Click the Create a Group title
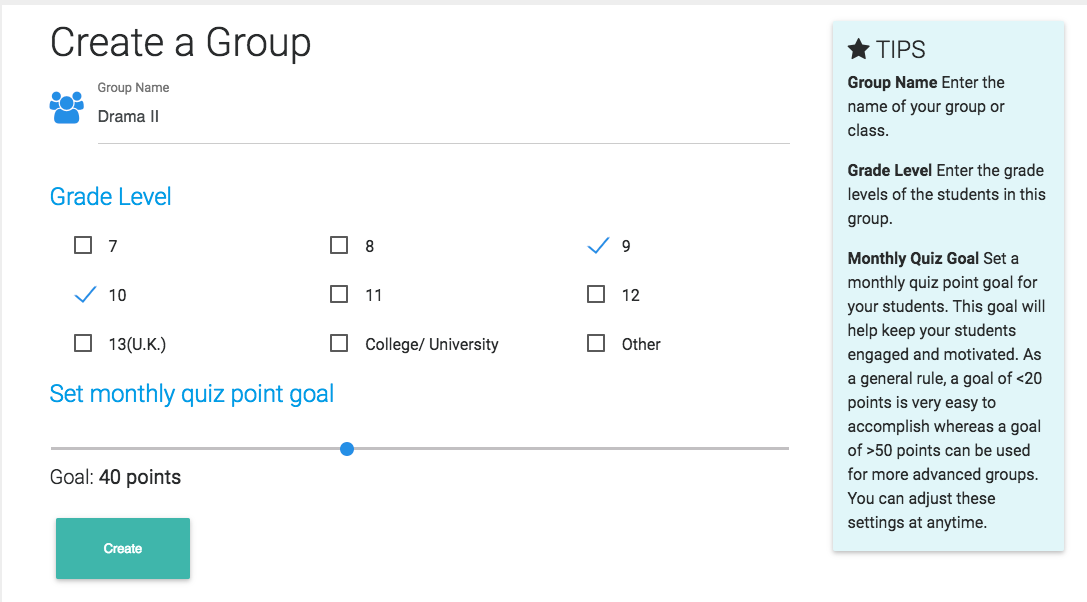The height and width of the screenshot is (602, 1087). point(181,44)
